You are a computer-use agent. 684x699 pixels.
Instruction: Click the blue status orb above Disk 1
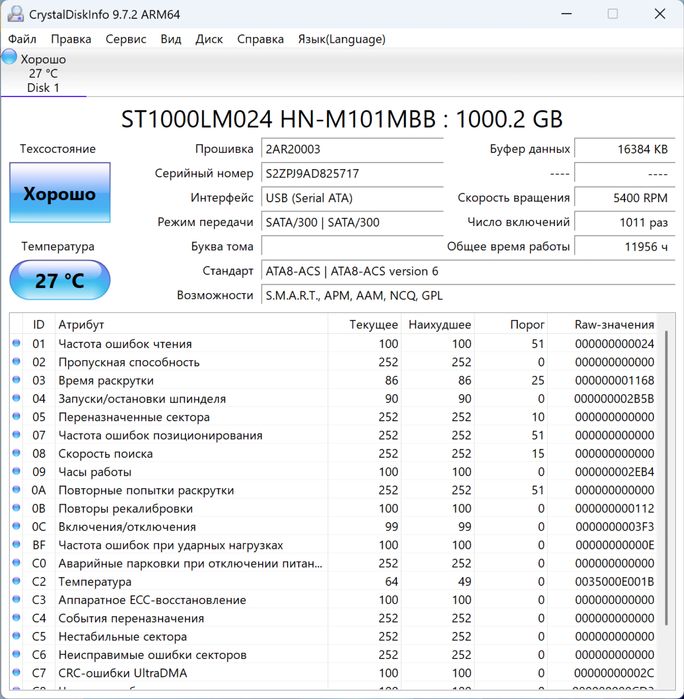click(9, 58)
